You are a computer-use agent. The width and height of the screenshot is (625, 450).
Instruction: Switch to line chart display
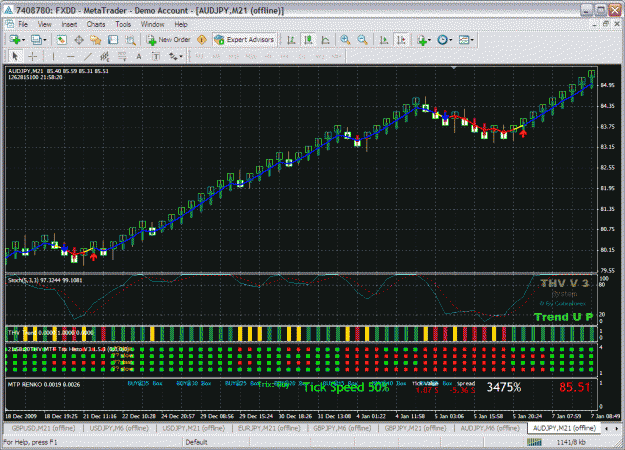326,40
